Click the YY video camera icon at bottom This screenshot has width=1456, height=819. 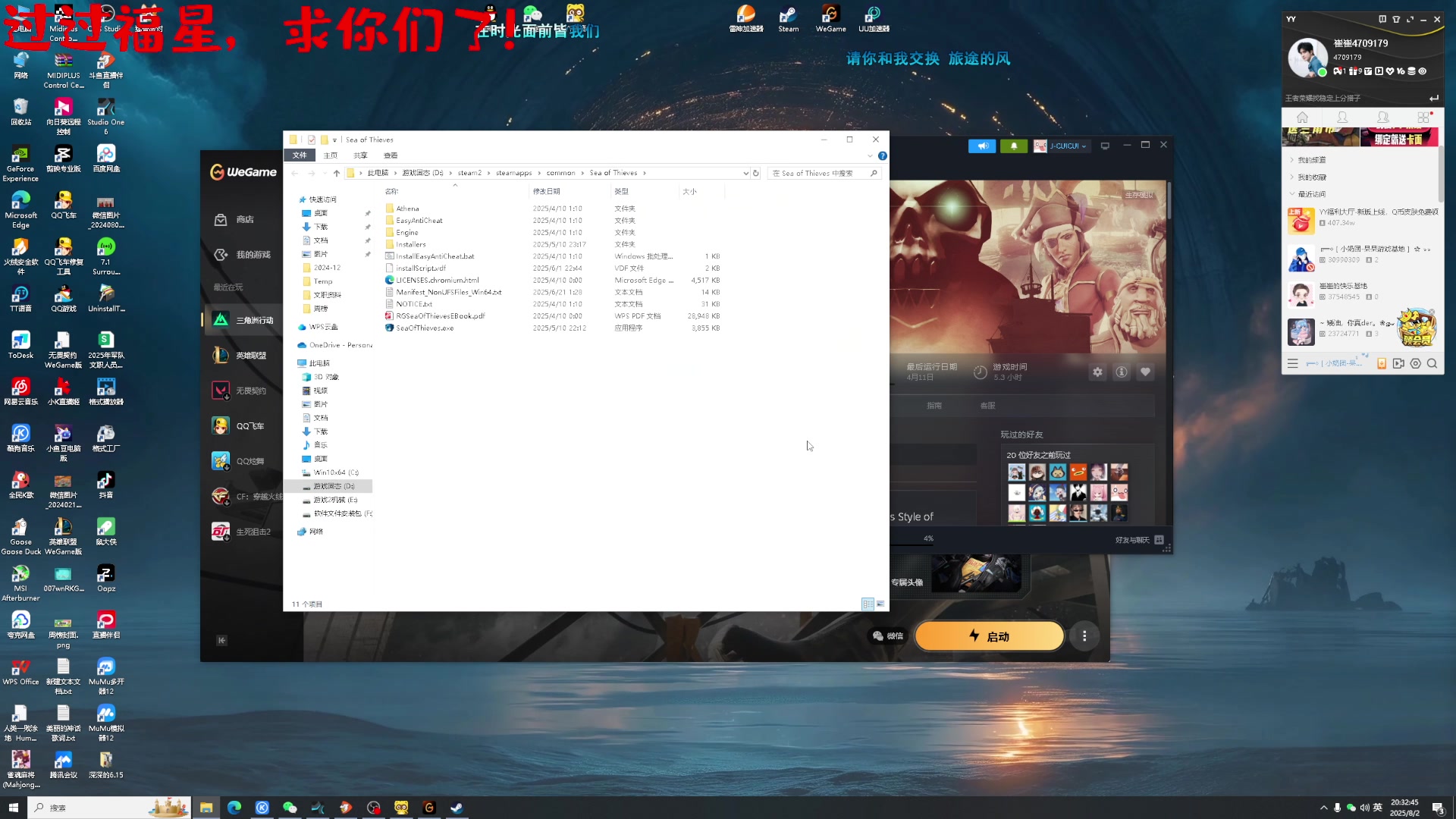point(1398,364)
